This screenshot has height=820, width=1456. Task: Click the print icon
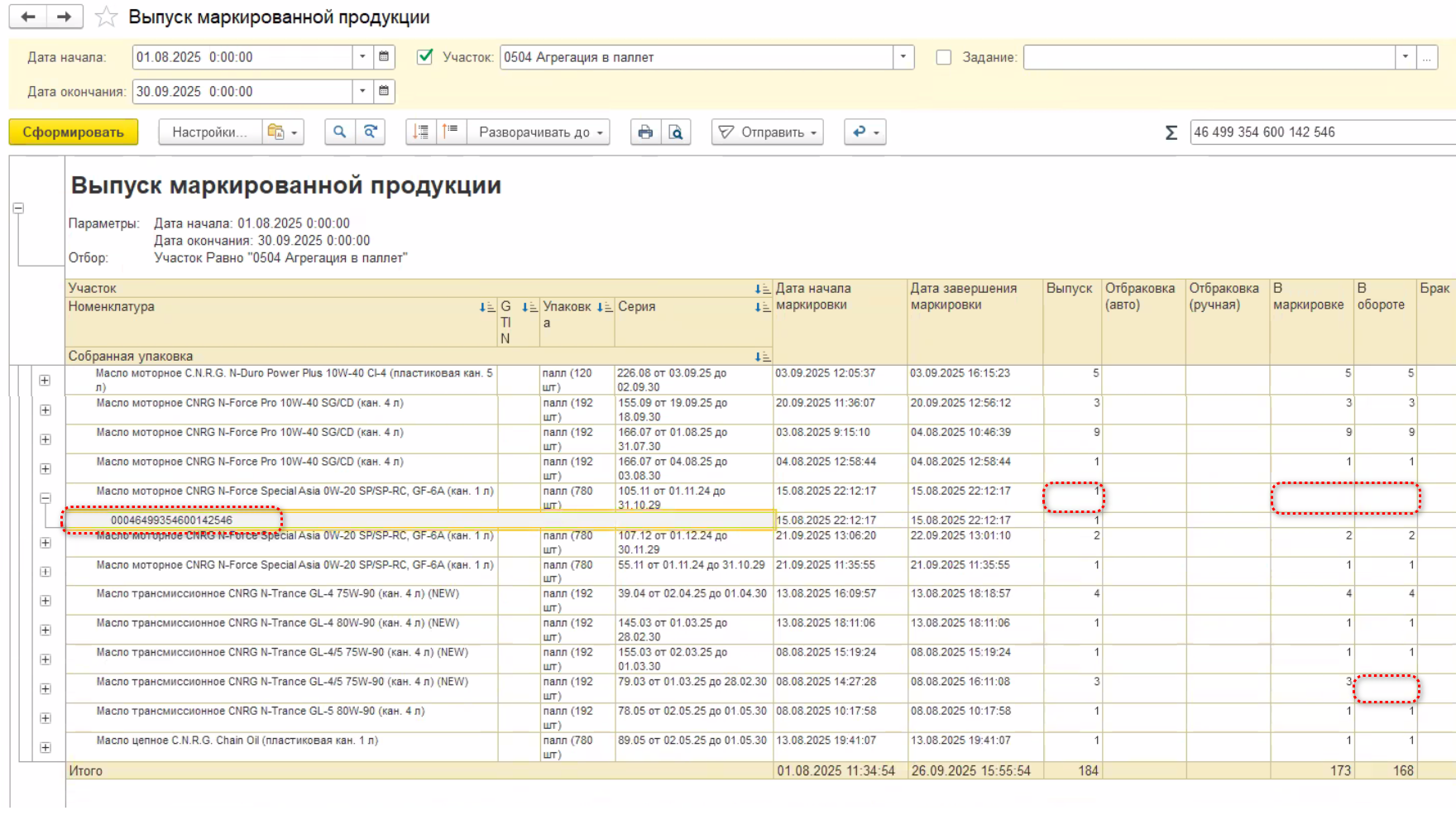pyautogui.click(x=645, y=132)
